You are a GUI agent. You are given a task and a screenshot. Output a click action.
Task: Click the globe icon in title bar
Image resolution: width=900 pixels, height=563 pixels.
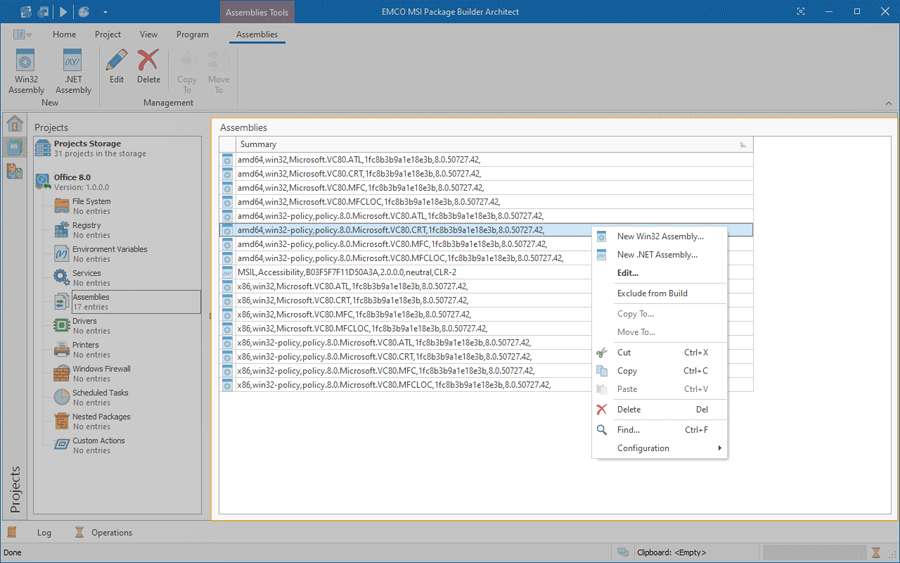[x=84, y=11]
